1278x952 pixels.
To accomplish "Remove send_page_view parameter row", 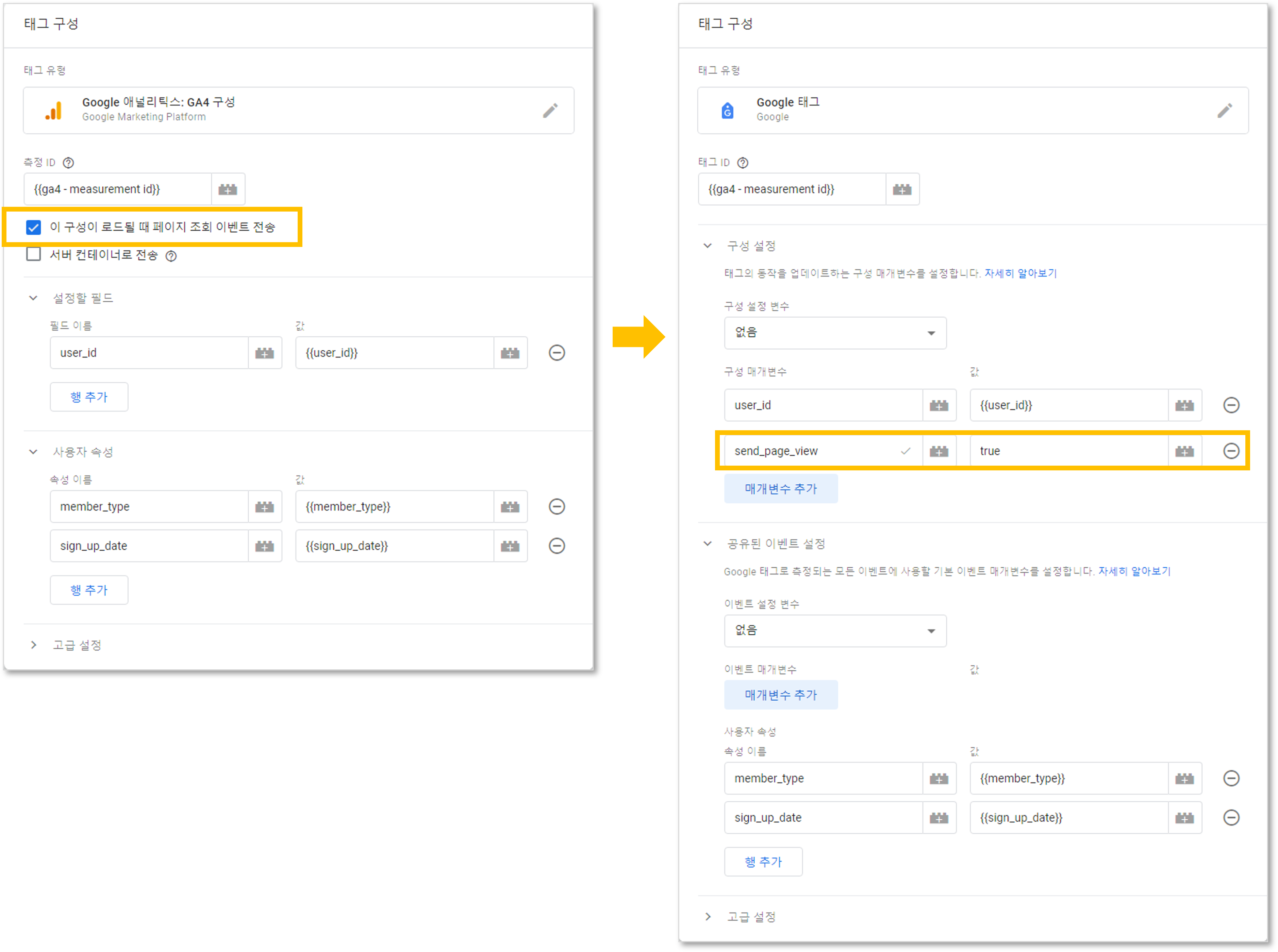I will coord(1231,451).
